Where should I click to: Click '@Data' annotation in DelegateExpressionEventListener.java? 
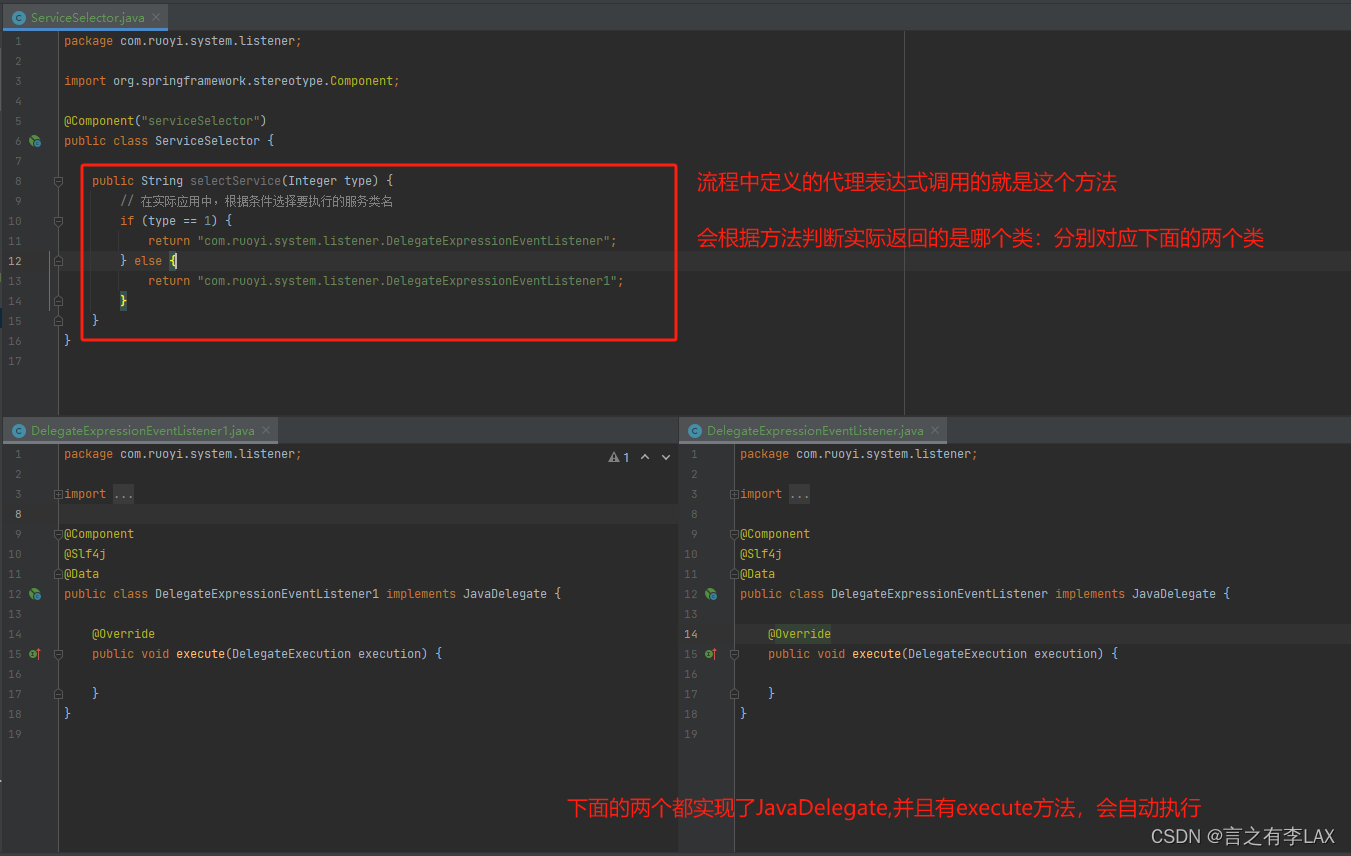[x=757, y=574]
